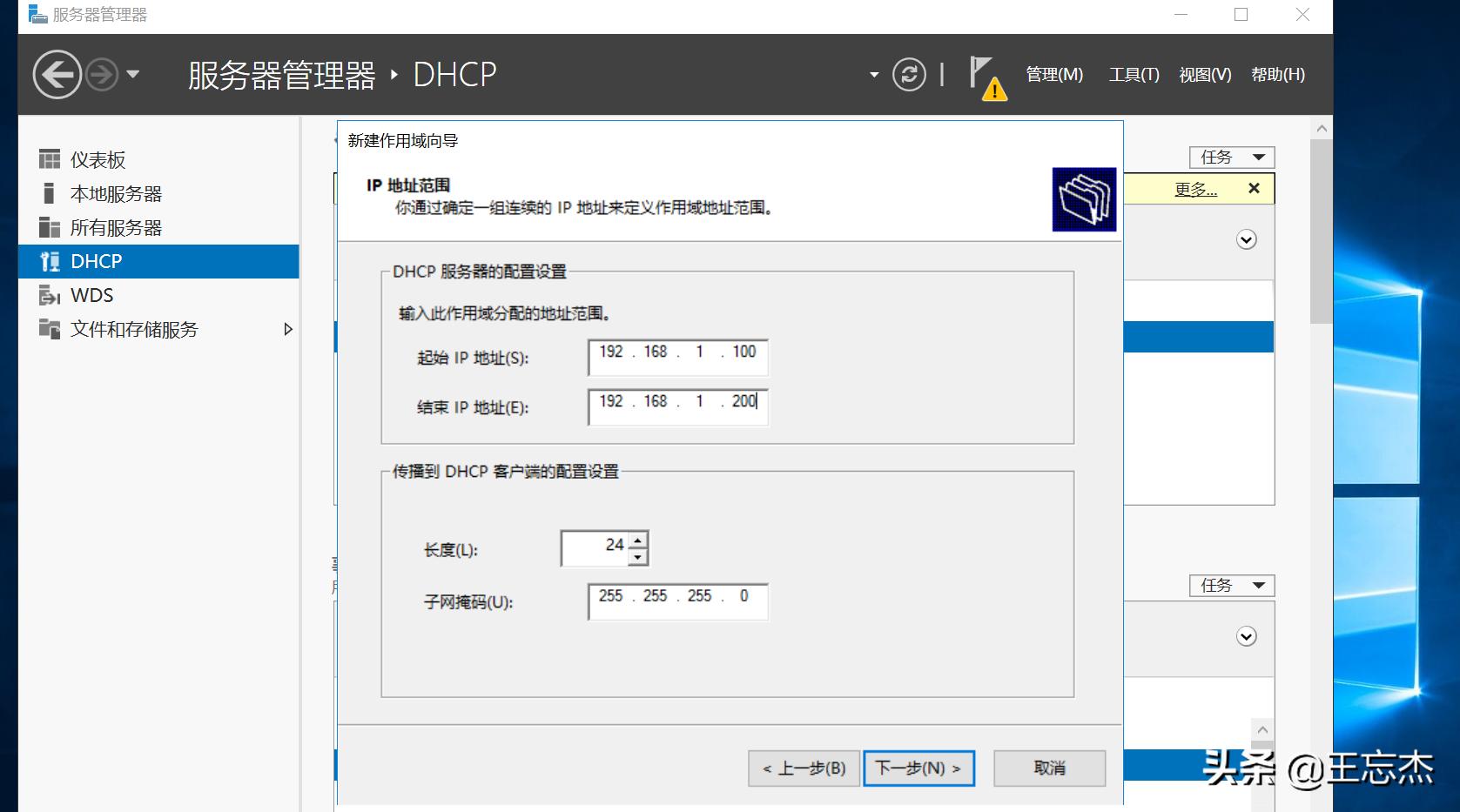Screen dimensions: 1460x812
Task: Open the 仪表板 (Dashboard) page
Action: (98, 159)
